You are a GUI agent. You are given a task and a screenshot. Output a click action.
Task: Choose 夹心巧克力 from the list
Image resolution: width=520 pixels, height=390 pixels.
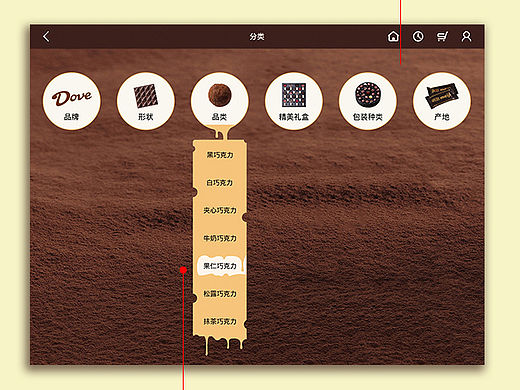point(220,210)
